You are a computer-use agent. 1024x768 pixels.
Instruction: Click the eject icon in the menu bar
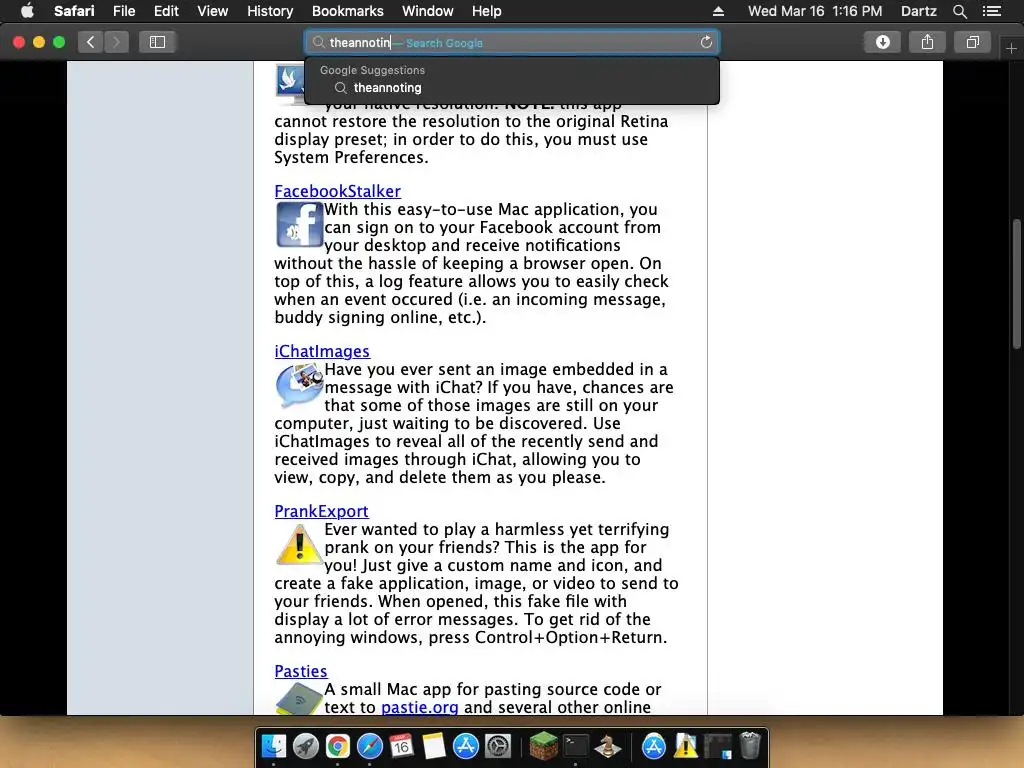click(x=718, y=11)
